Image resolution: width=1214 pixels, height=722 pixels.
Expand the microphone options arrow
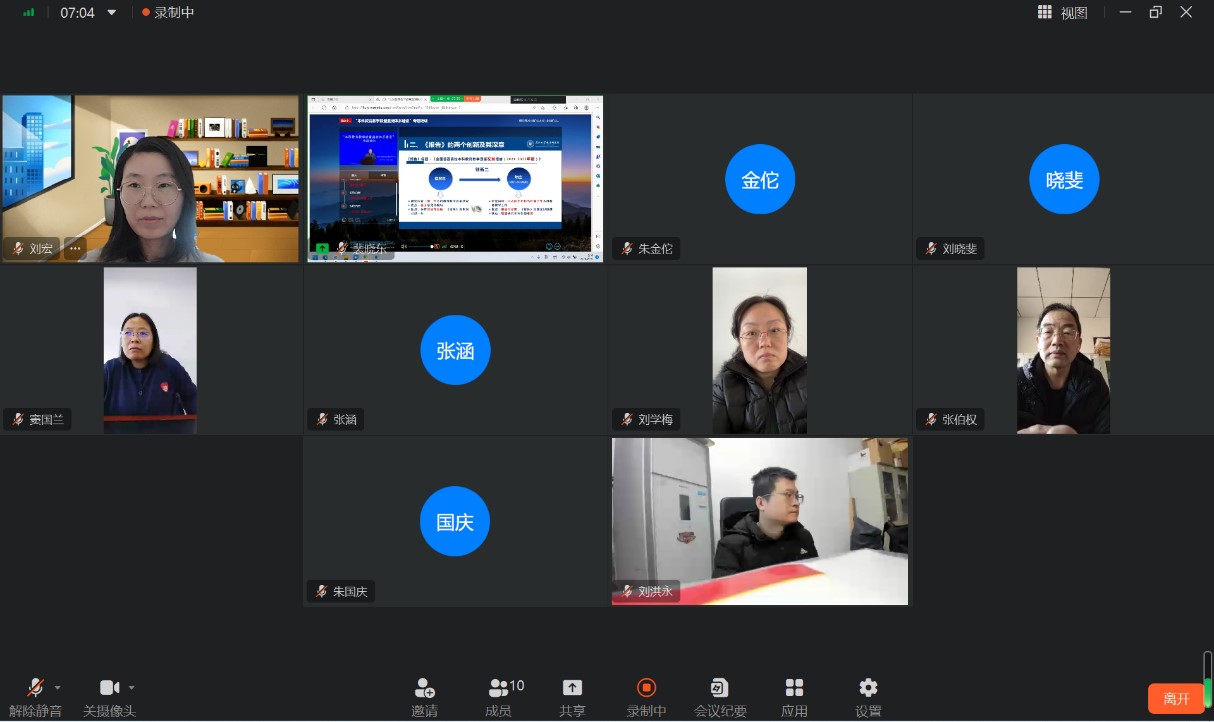point(57,688)
